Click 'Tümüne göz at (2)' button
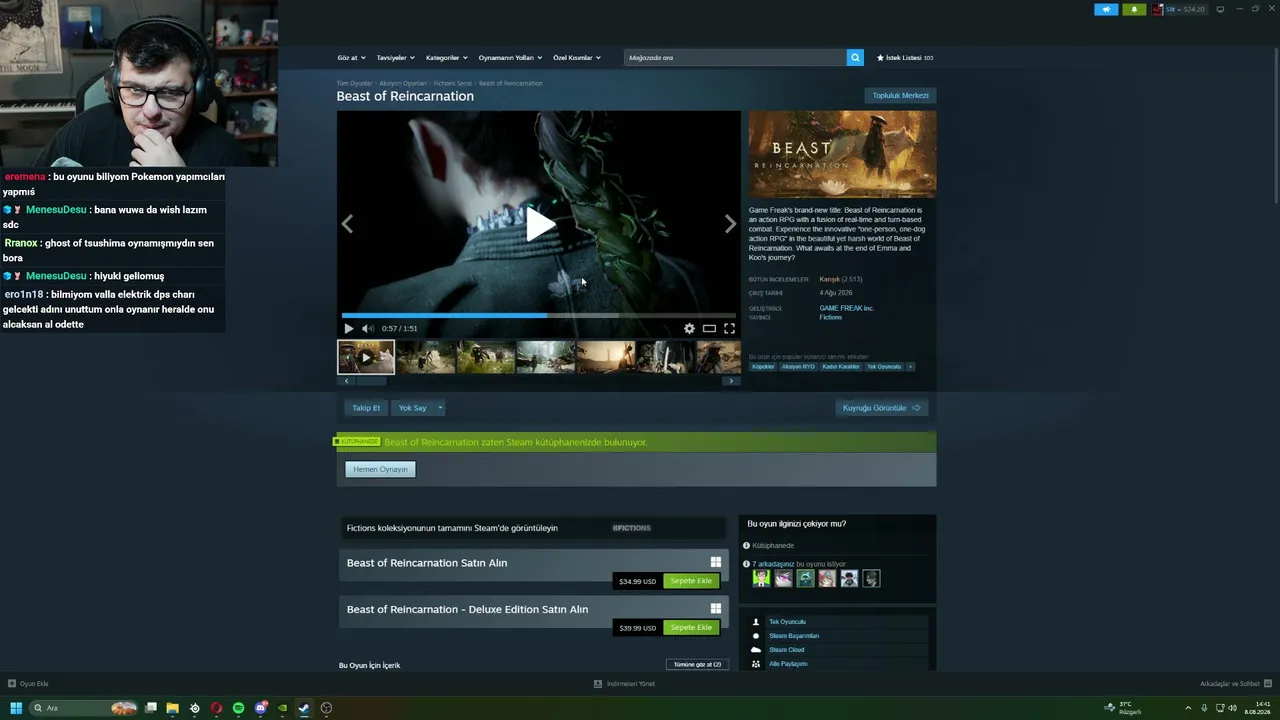Image resolution: width=1280 pixels, height=720 pixels. pos(697,665)
